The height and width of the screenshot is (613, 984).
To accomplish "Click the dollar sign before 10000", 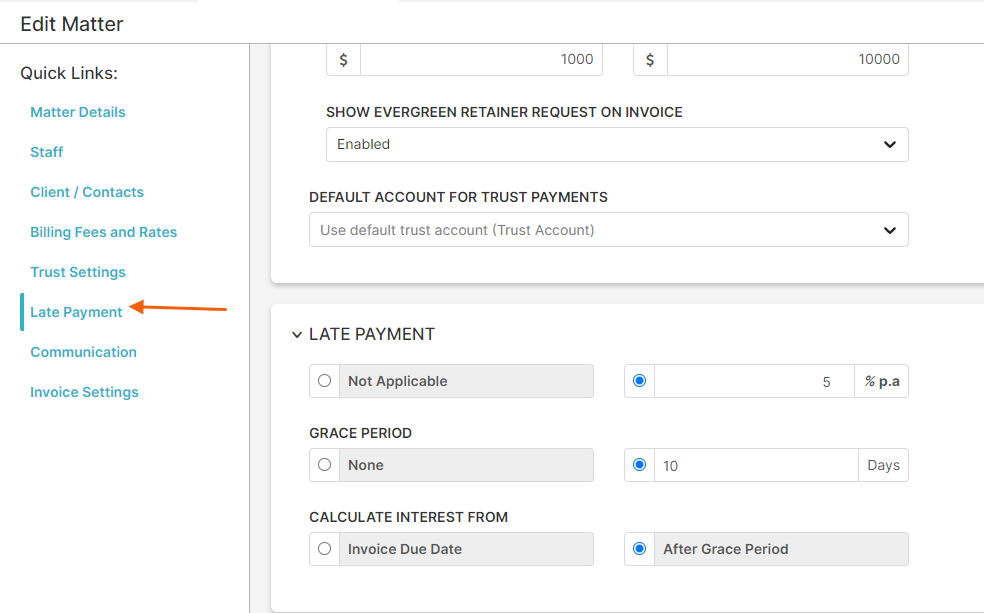I will pyautogui.click(x=650, y=60).
